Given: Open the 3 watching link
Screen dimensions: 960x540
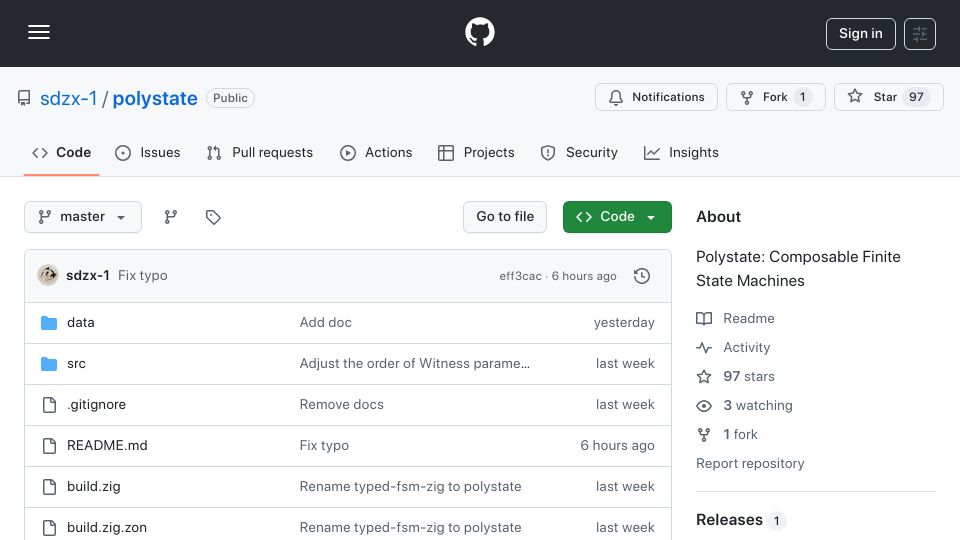Looking at the screenshot, I should tap(758, 405).
